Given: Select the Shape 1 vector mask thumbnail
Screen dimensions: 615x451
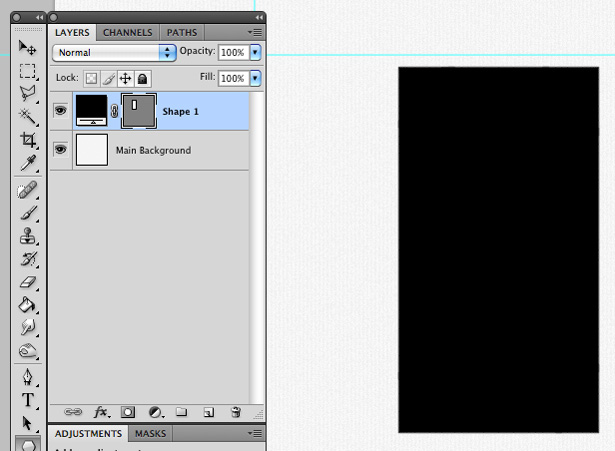Looking at the screenshot, I should pos(139,111).
